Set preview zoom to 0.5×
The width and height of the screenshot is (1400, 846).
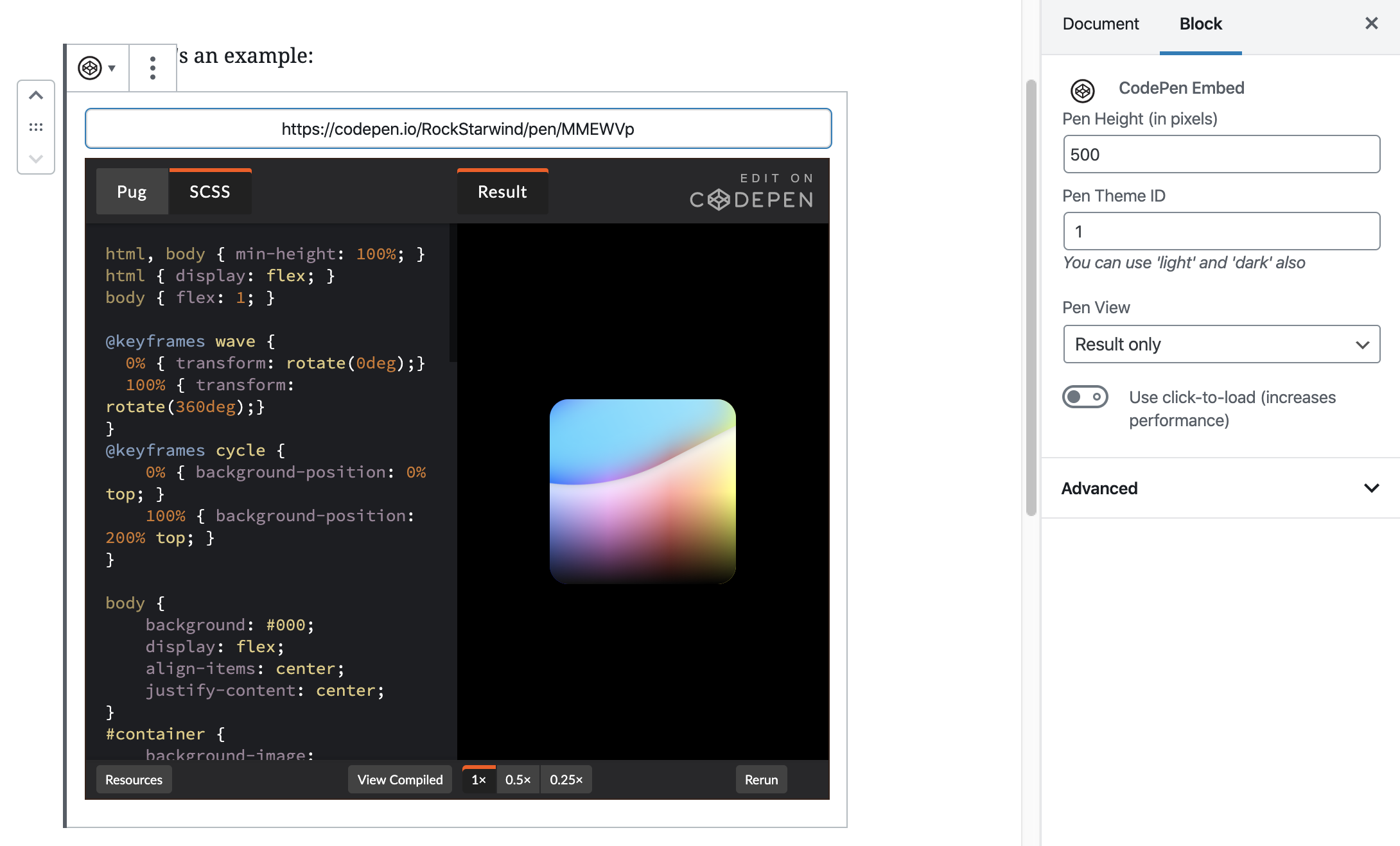[x=518, y=780]
